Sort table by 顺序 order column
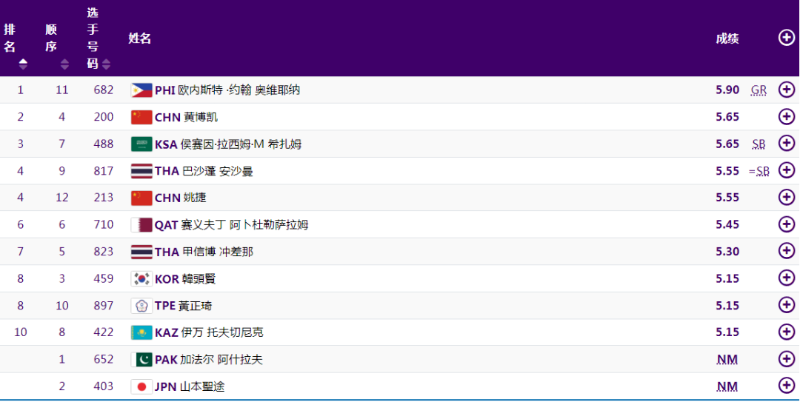 pyautogui.click(x=64, y=64)
